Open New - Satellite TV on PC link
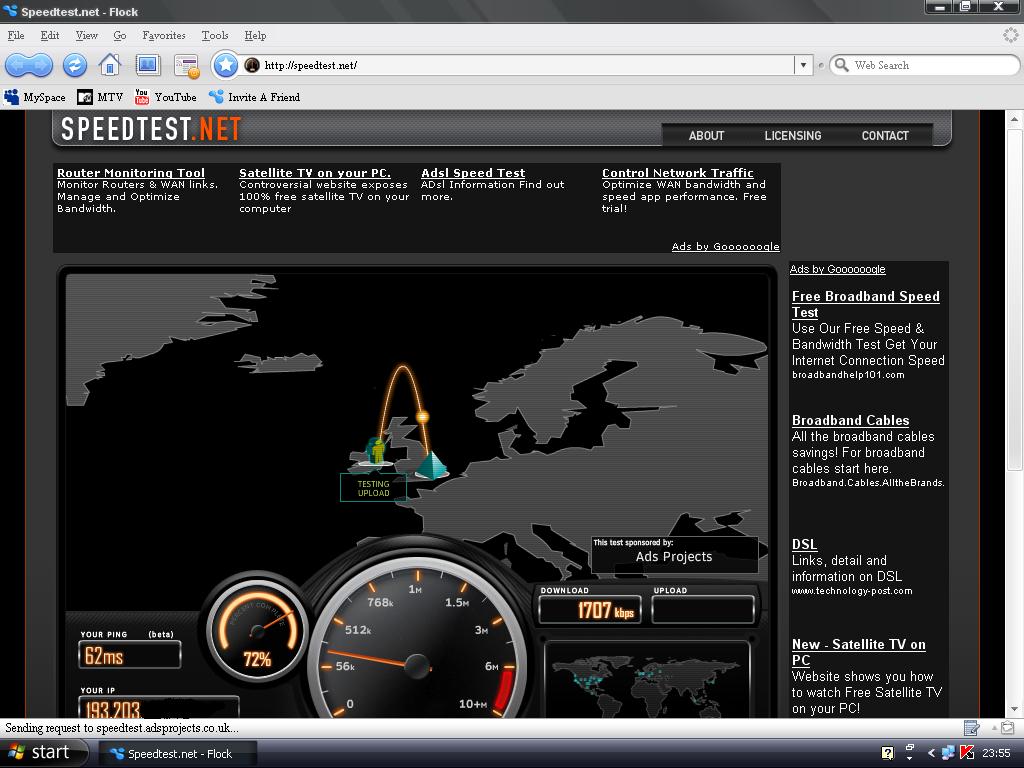The width and height of the screenshot is (1024, 768). (859, 652)
